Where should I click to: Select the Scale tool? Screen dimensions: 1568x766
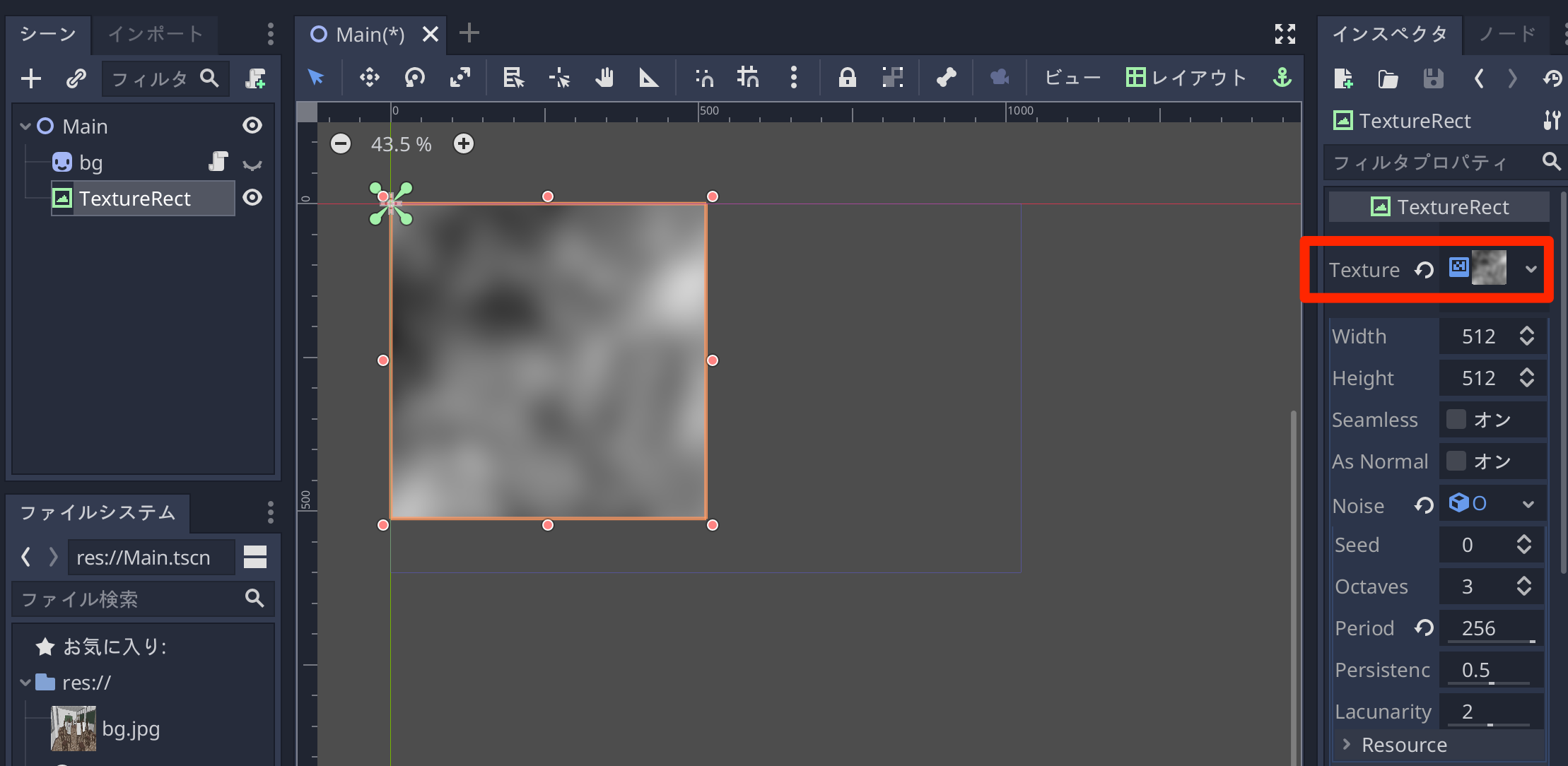460,78
